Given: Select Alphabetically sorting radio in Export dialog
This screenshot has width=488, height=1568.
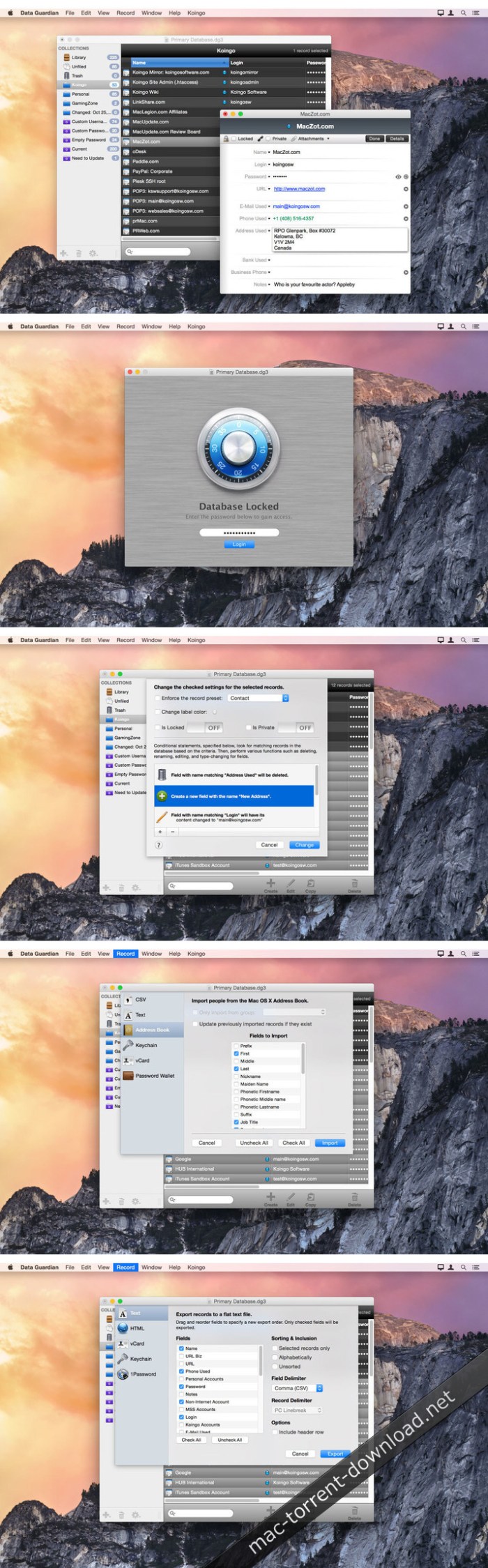Looking at the screenshot, I should [274, 1357].
